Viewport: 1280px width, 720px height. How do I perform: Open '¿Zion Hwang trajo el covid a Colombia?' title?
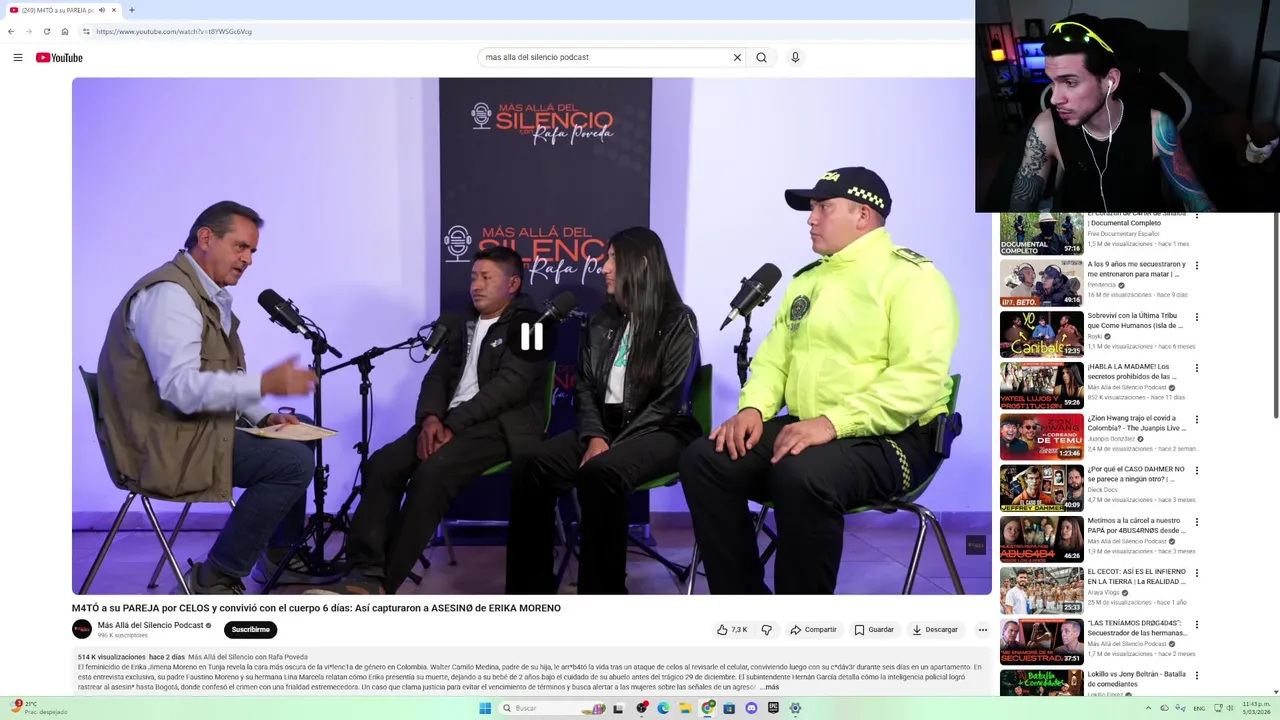(1136, 423)
